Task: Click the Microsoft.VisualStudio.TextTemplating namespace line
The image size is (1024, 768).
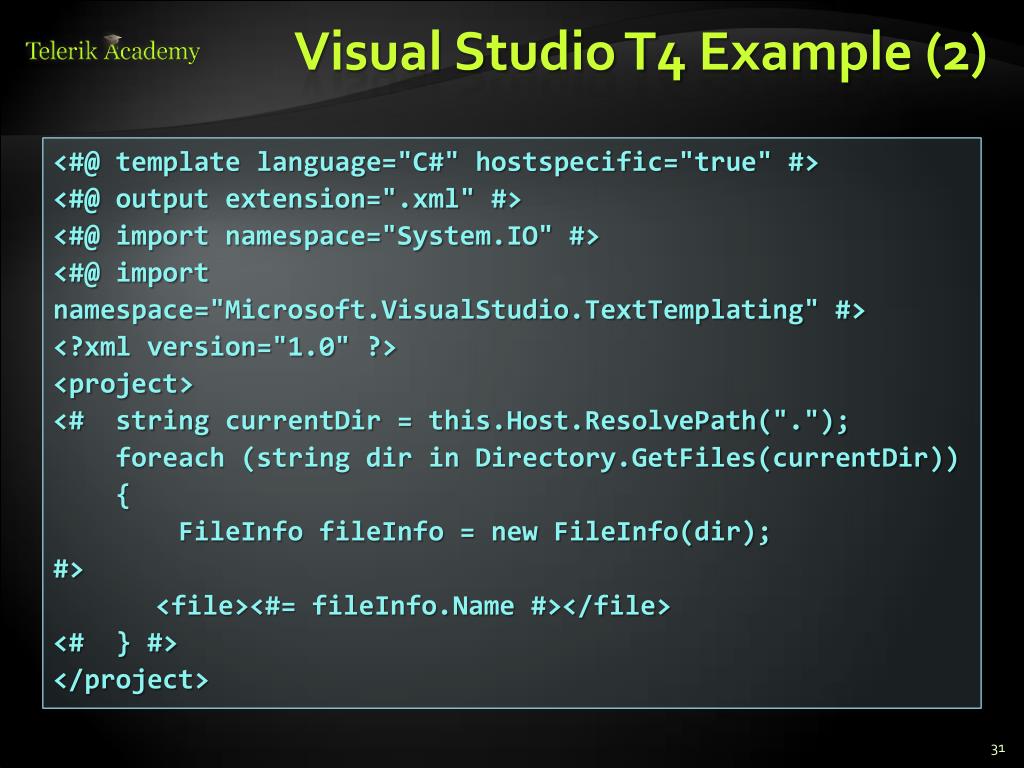Action: [x=459, y=310]
